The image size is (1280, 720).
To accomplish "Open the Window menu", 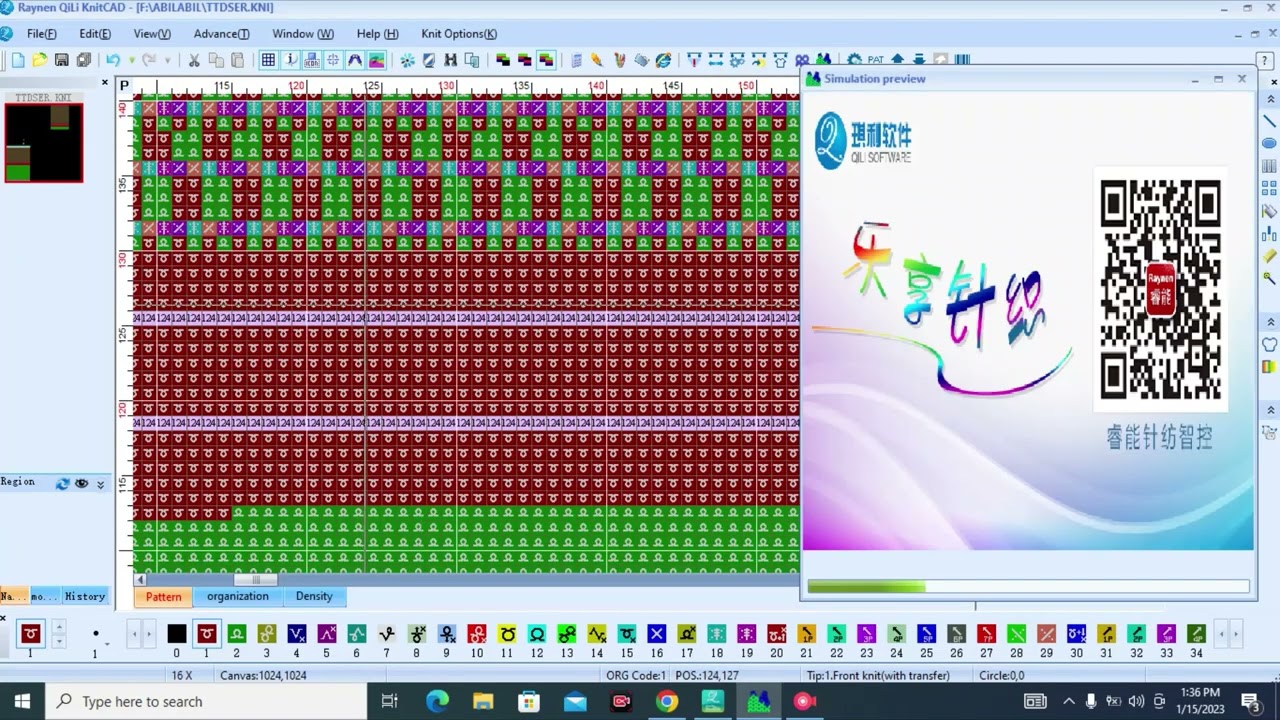I will (303, 34).
